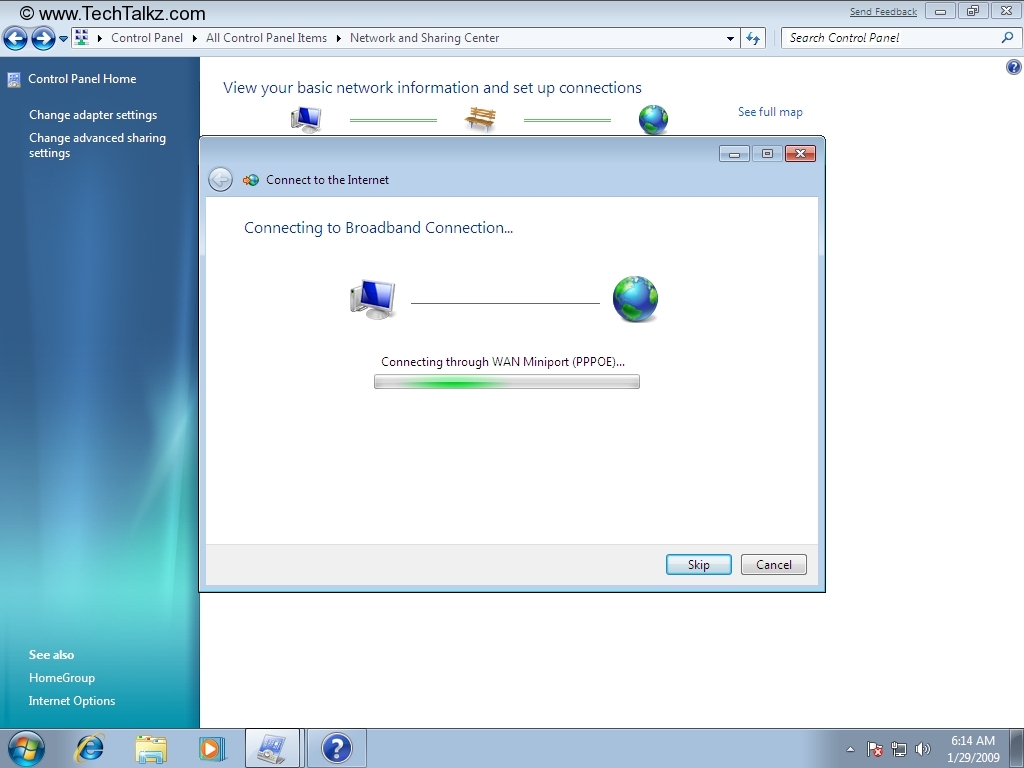Open the volume speaker icon in system tray

tap(922, 749)
